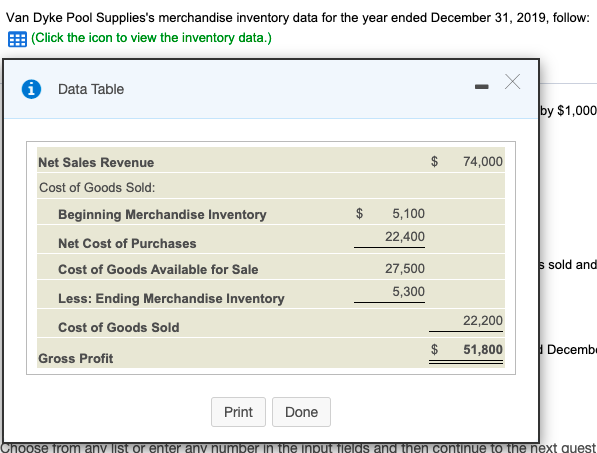The height and width of the screenshot is (453, 597).
Task: Click the blue info icon in dialog header
Action: pos(31,89)
